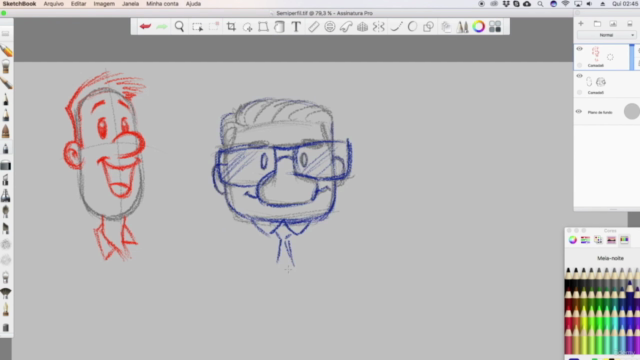Select the rectangular Selection tool
Screen dimensions: 640x360
coord(197,27)
